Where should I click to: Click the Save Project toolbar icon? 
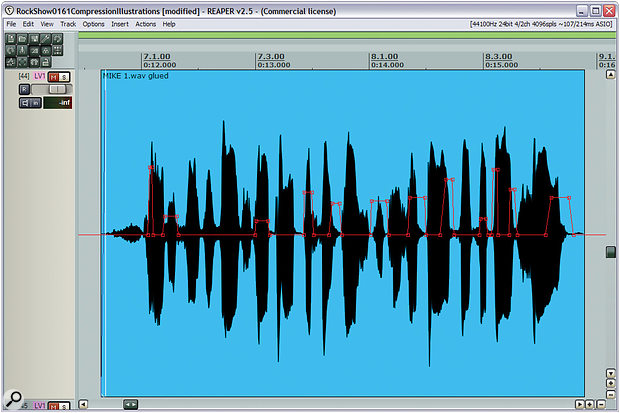click(x=34, y=38)
